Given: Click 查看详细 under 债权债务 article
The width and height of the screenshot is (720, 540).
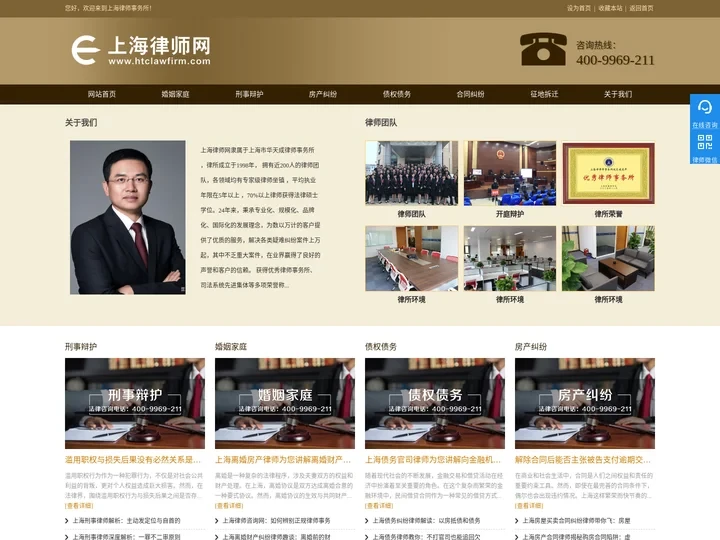Looking at the screenshot, I should coord(379,506).
